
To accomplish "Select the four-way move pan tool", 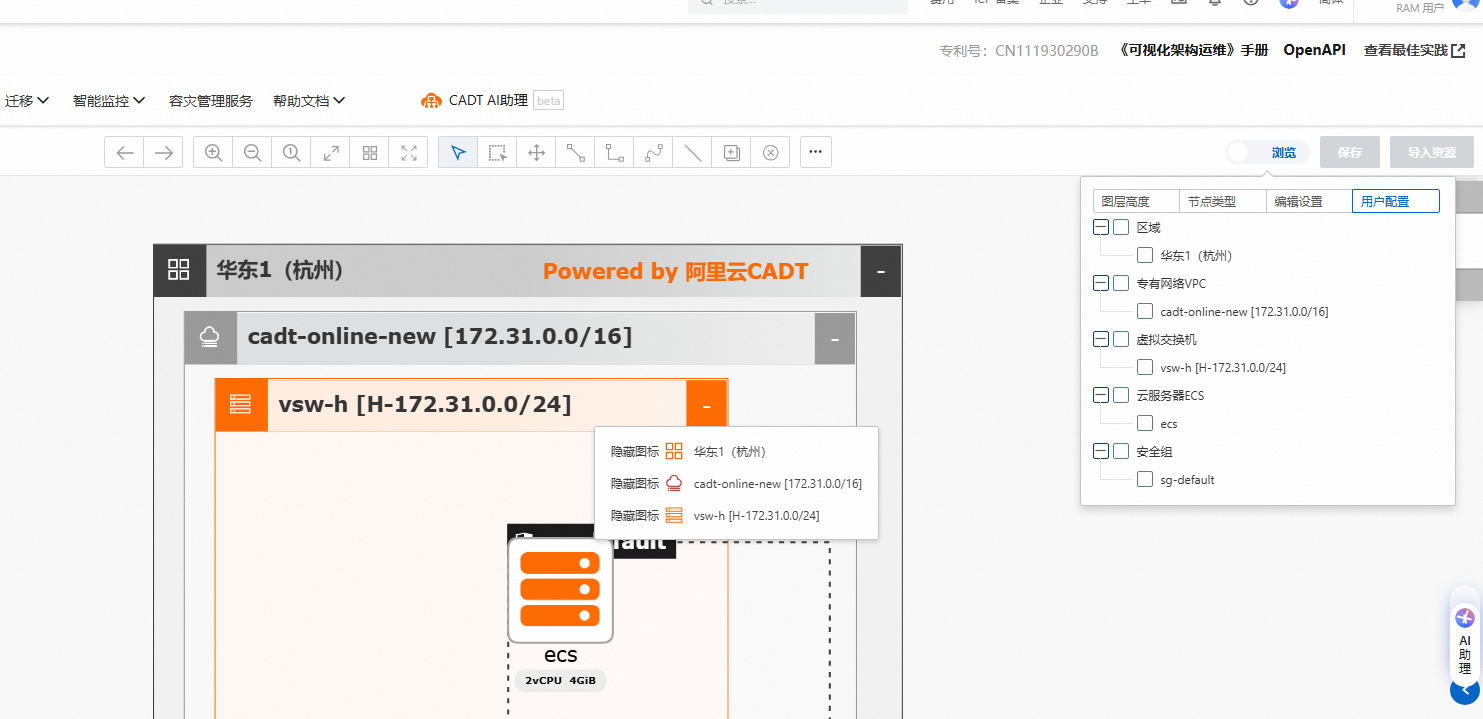I will (536, 152).
